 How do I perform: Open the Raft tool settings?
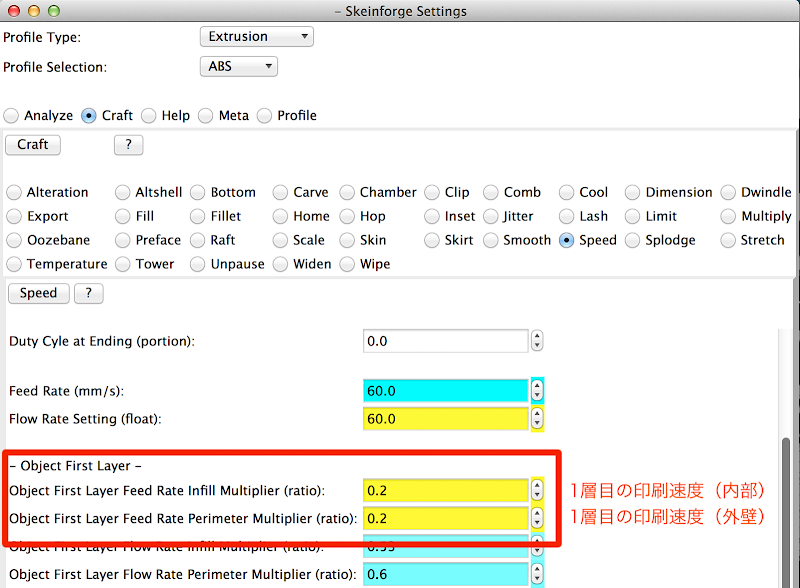pyautogui.click(x=197, y=240)
